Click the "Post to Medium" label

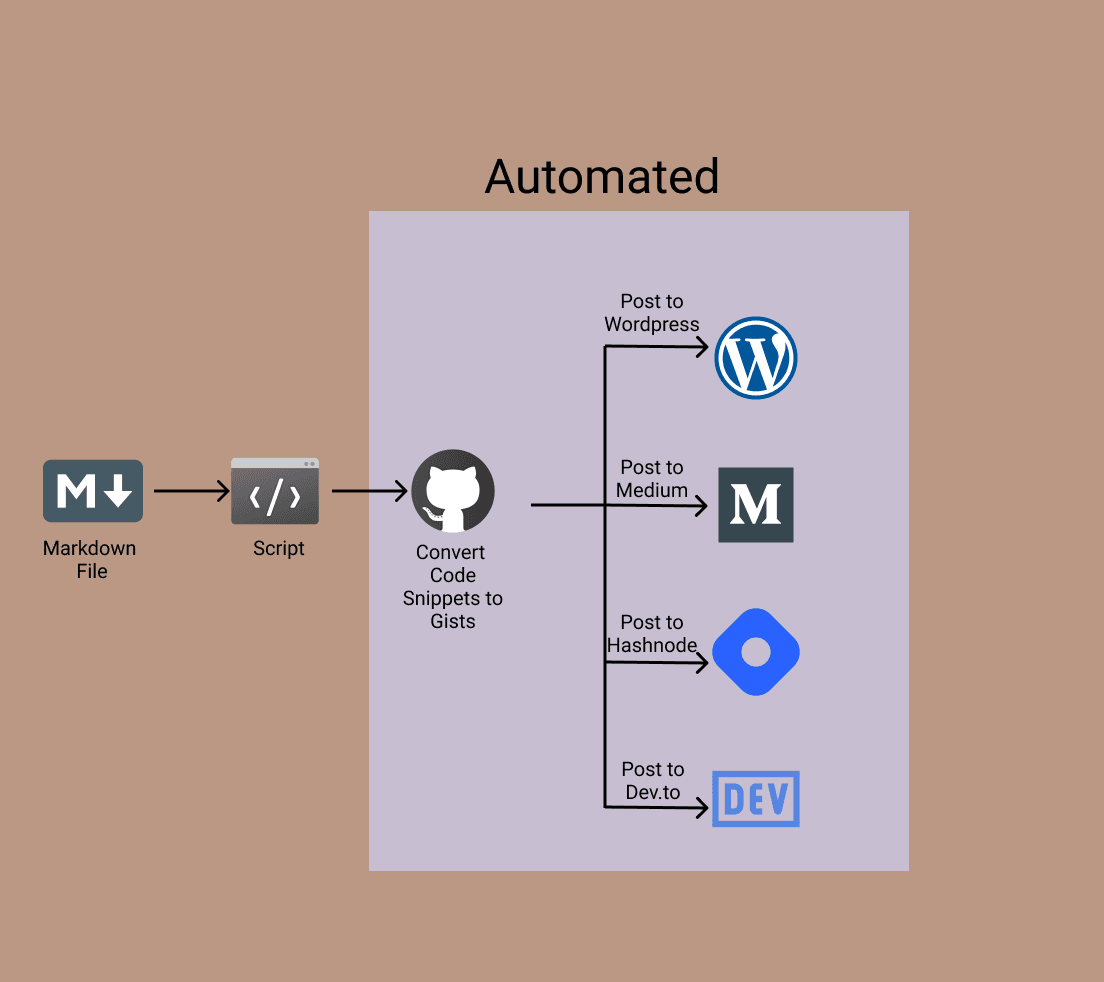[652, 479]
